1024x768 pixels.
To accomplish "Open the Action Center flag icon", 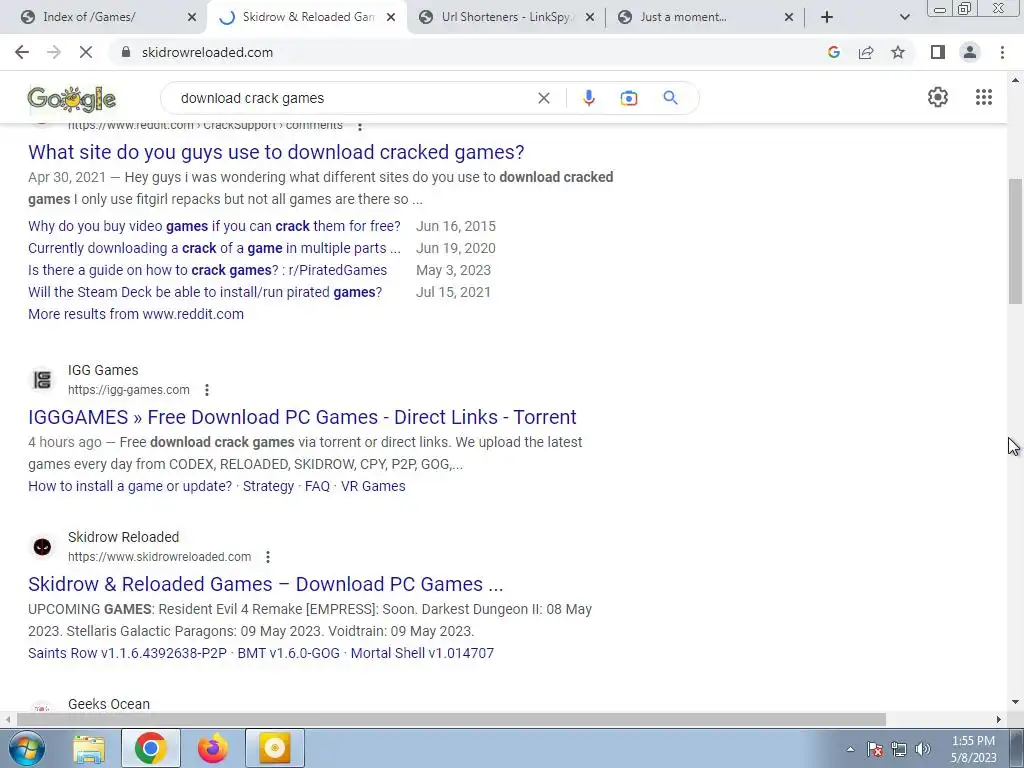I will point(875,749).
